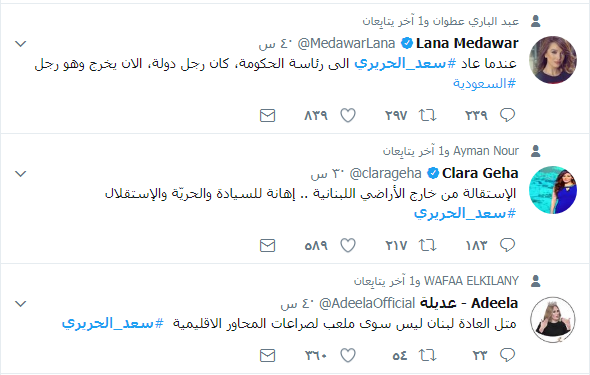Like Clara Geha's tweet
The height and width of the screenshot is (375, 590).
click(x=348, y=245)
